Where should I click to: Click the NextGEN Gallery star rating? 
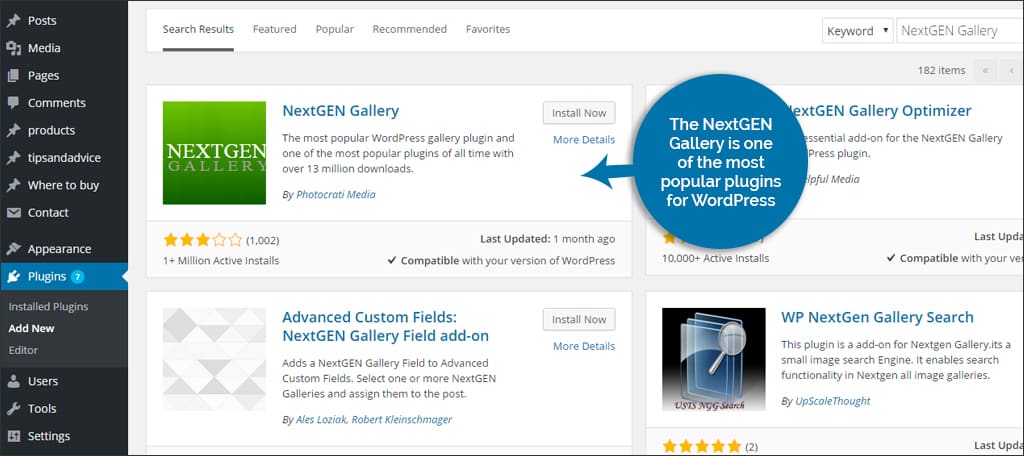pos(202,240)
